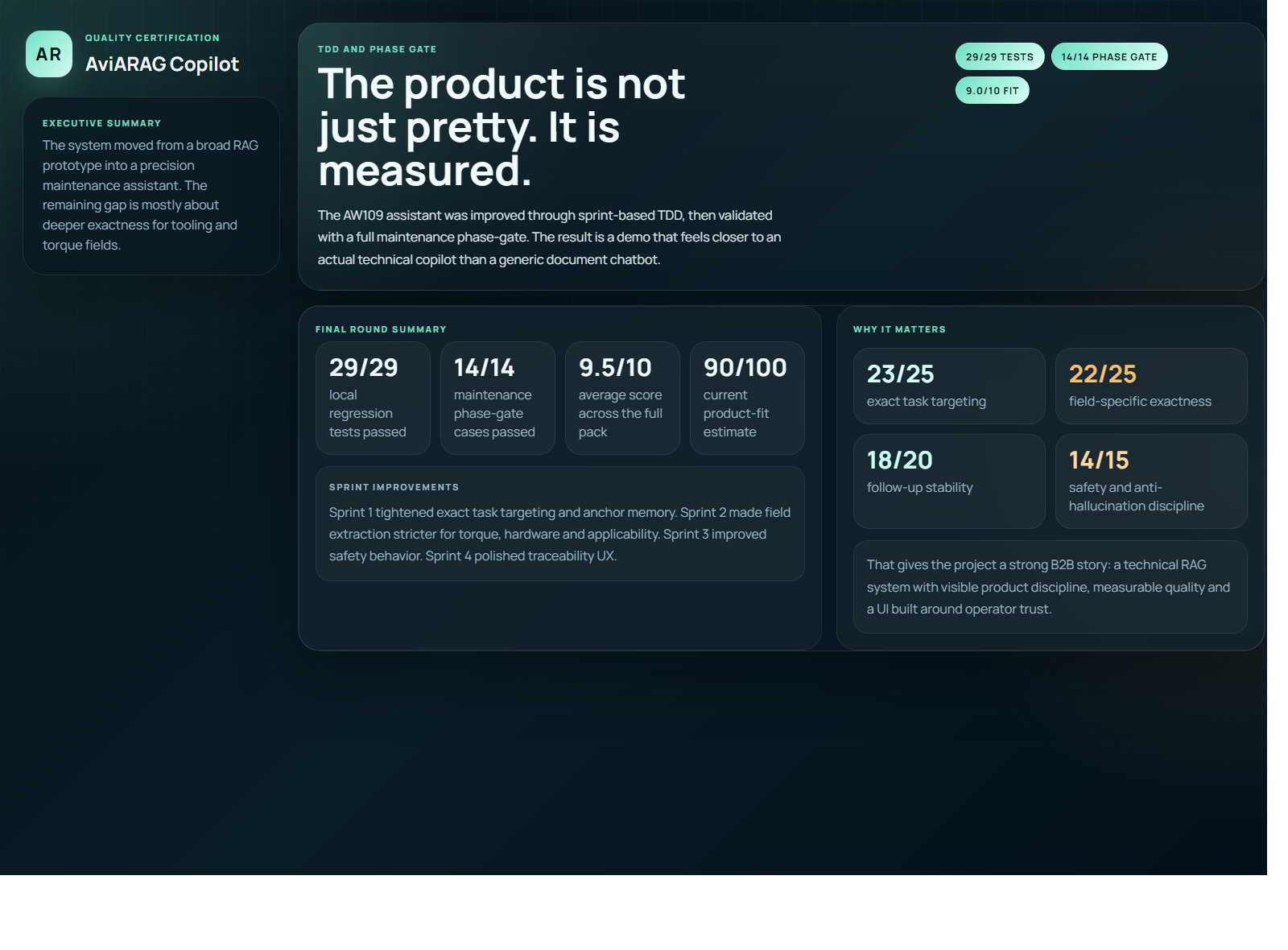Click the 14/15 safety and anti-hallucination card
Screen dimensions: 1288x950
(x=1151, y=481)
